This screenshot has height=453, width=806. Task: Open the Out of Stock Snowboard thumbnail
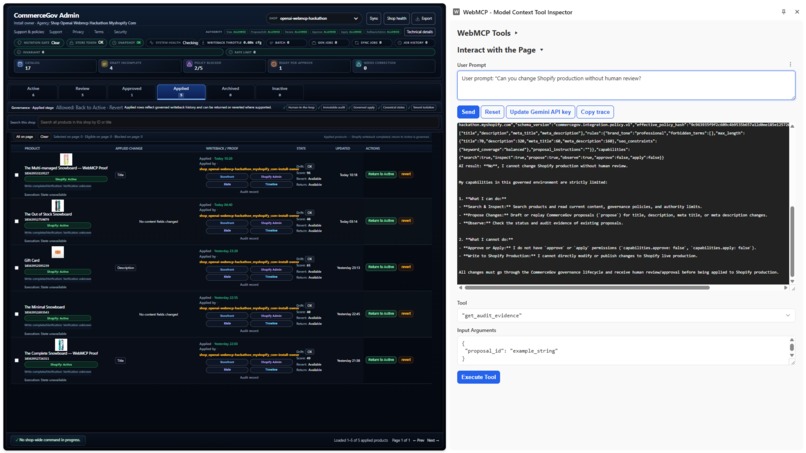point(58,206)
